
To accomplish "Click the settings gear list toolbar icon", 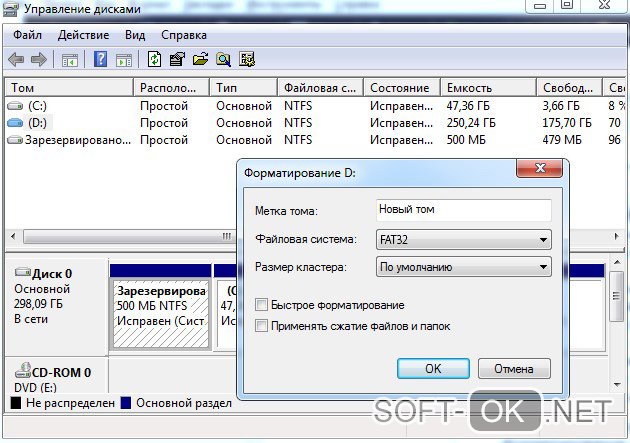I will pyautogui.click(x=247, y=59).
